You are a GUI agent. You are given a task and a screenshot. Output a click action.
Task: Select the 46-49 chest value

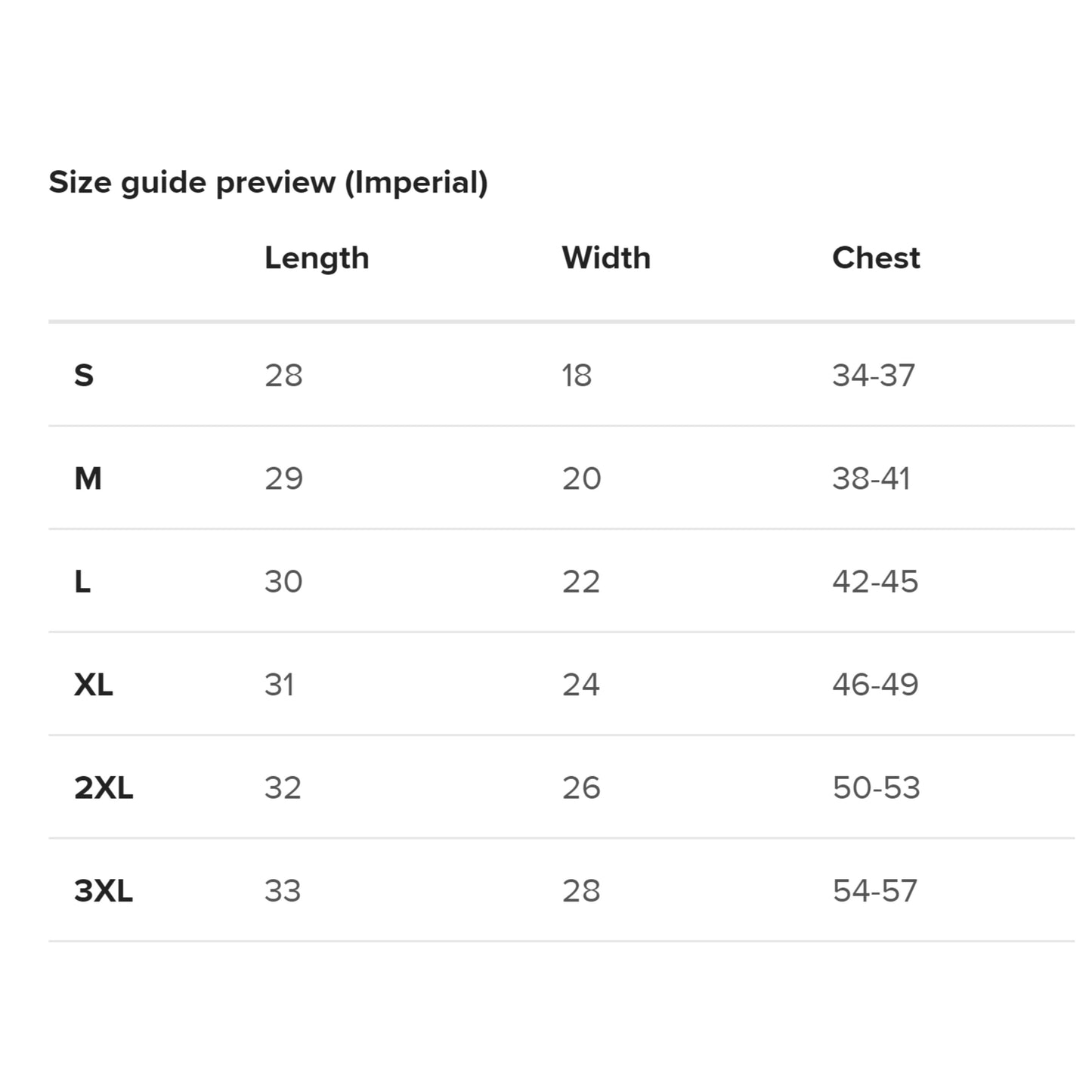875,685
